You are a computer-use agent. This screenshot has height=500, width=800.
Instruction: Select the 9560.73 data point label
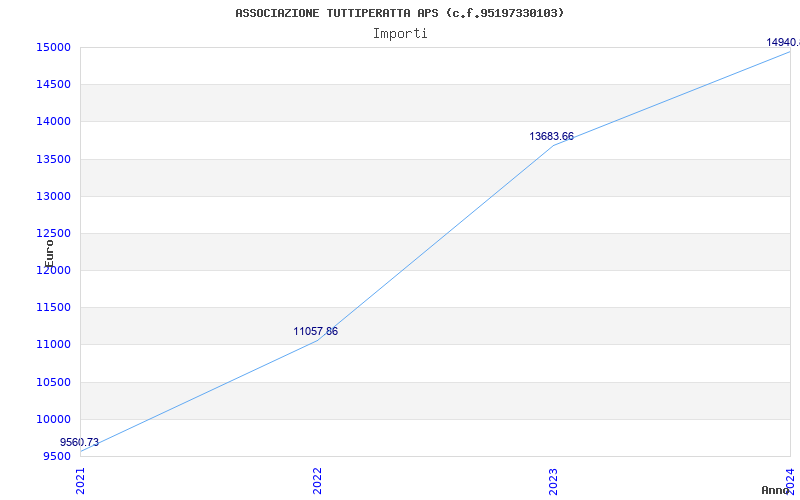(79, 442)
